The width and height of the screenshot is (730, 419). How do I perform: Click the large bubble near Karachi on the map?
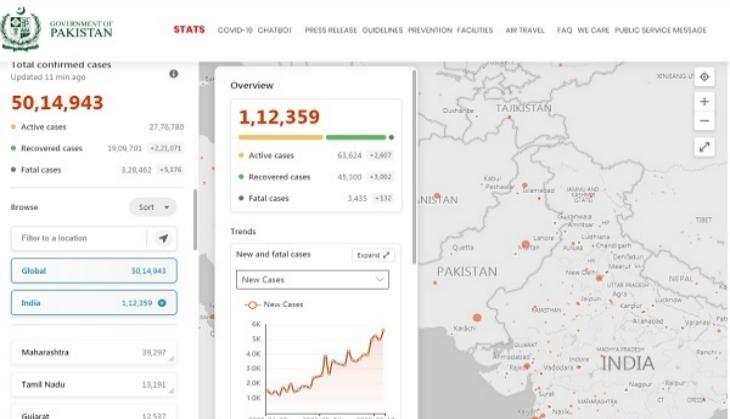[477, 318]
